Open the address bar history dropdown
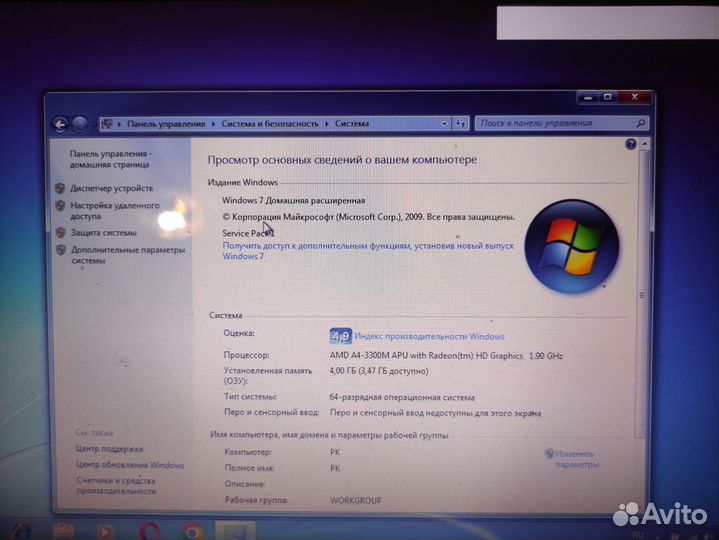Screen dimensions: 719x540 [x=444, y=124]
